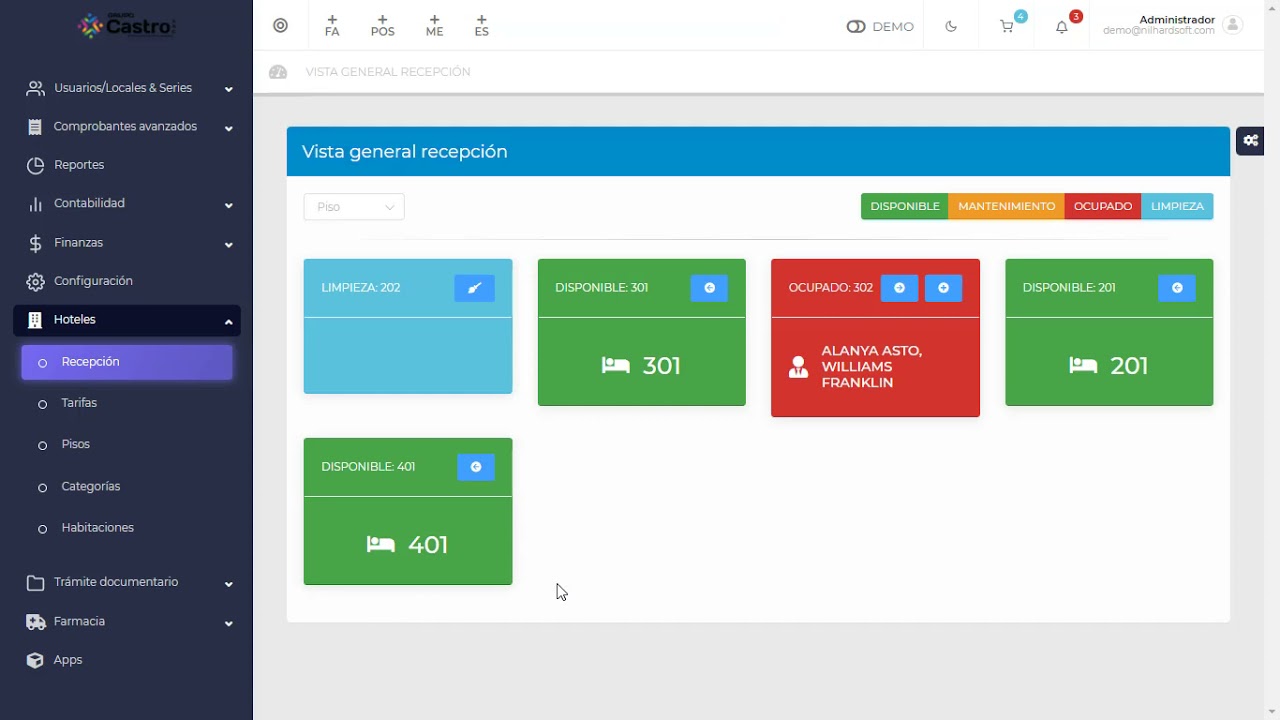Open the Configuración menu item
Viewport: 1280px width, 720px height.
(x=127, y=281)
